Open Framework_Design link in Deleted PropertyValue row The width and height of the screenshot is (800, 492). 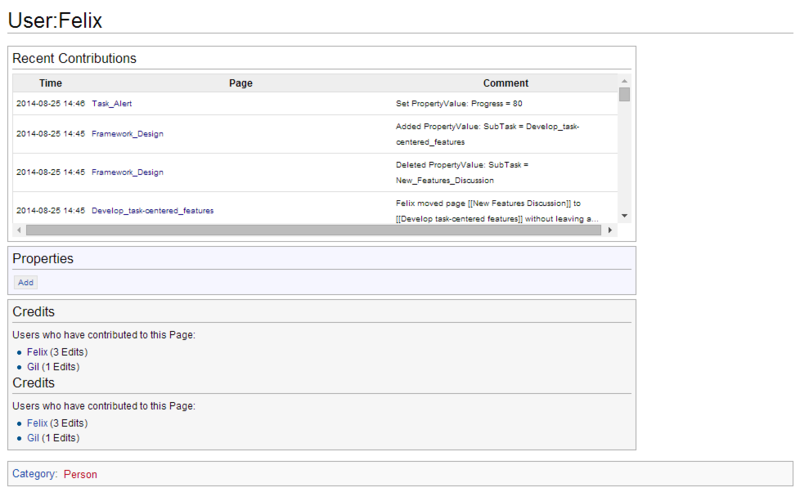(127, 172)
